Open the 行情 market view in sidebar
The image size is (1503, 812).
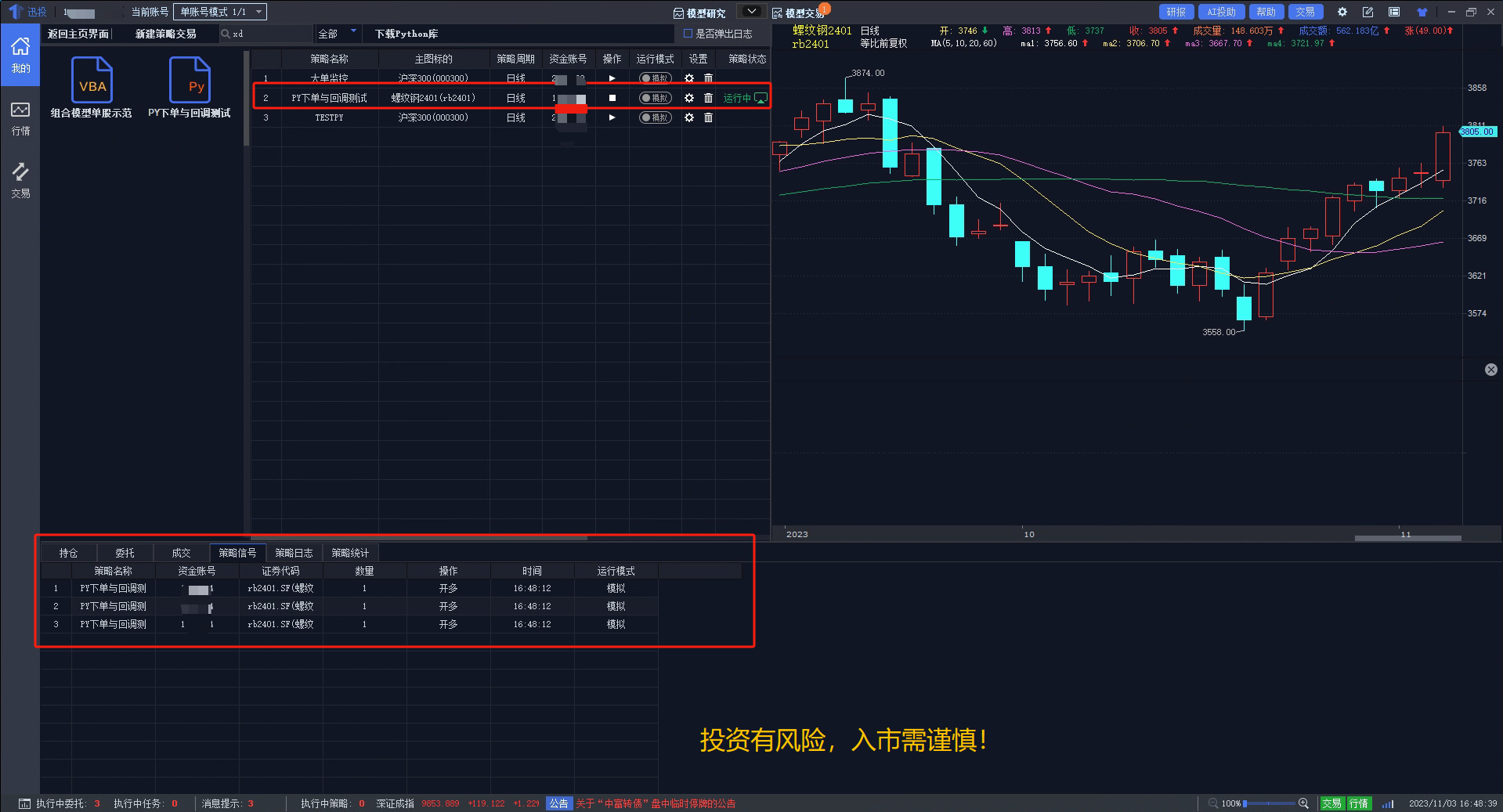[x=20, y=118]
